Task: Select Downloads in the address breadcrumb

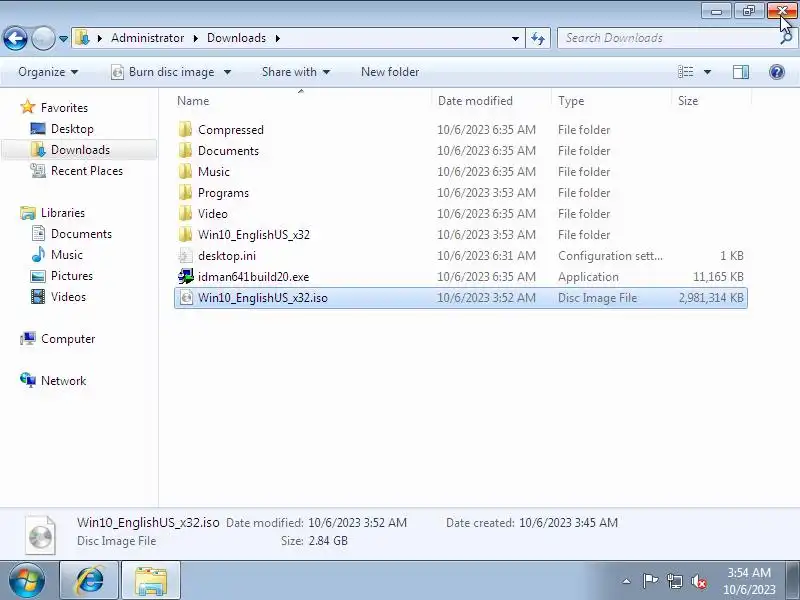Action: point(236,38)
